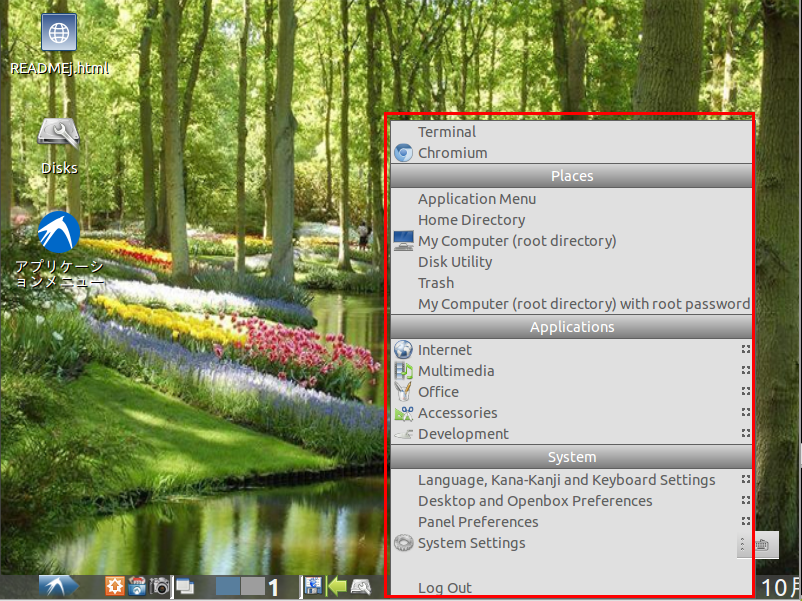
Task: Open My Computer with root password
Action: click(571, 304)
